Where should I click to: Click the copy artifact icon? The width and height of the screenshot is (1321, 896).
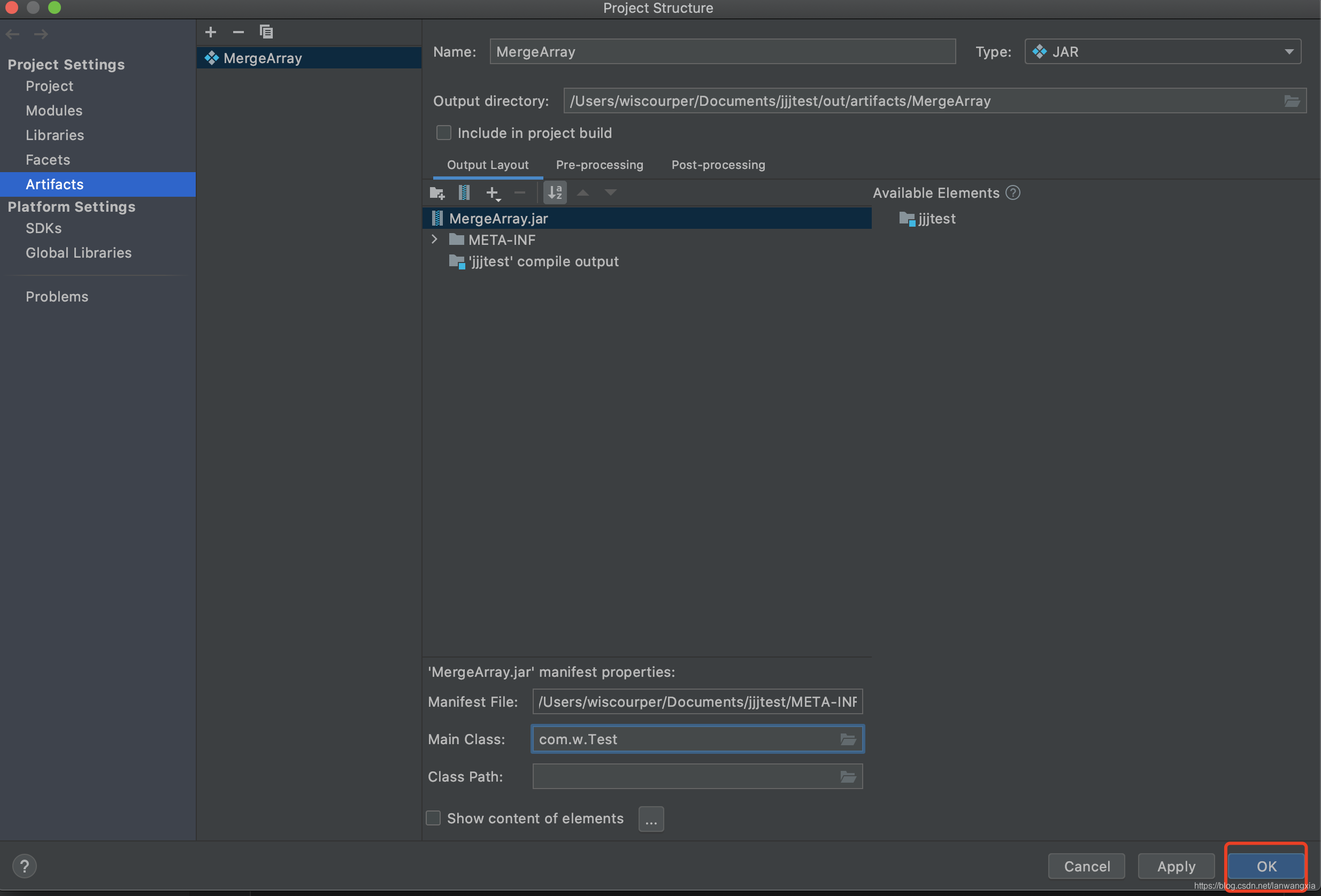coord(266,32)
